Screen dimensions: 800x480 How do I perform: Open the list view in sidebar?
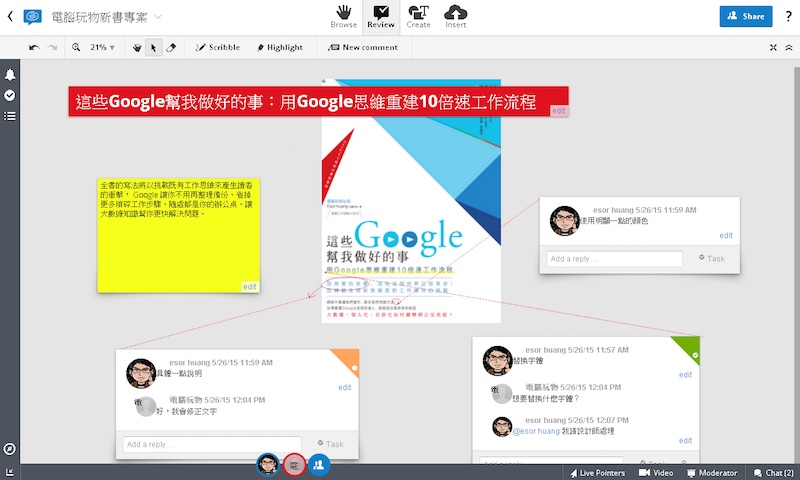click(x=10, y=116)
